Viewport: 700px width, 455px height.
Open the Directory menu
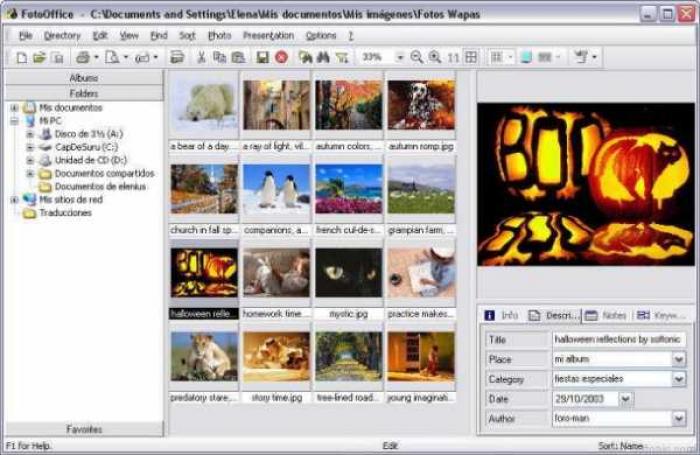(x=62, y=36)
